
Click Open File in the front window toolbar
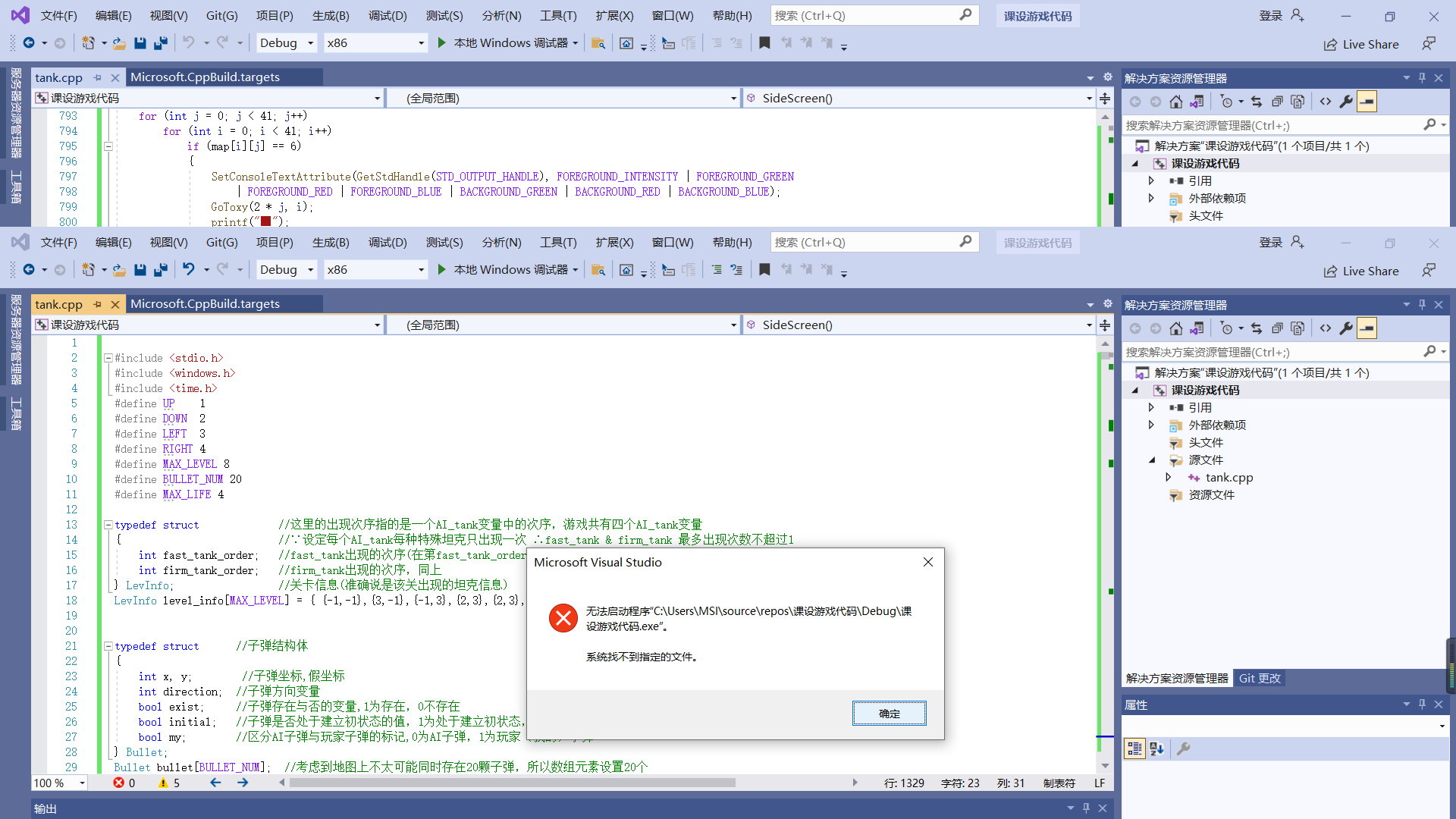point(119,270)
